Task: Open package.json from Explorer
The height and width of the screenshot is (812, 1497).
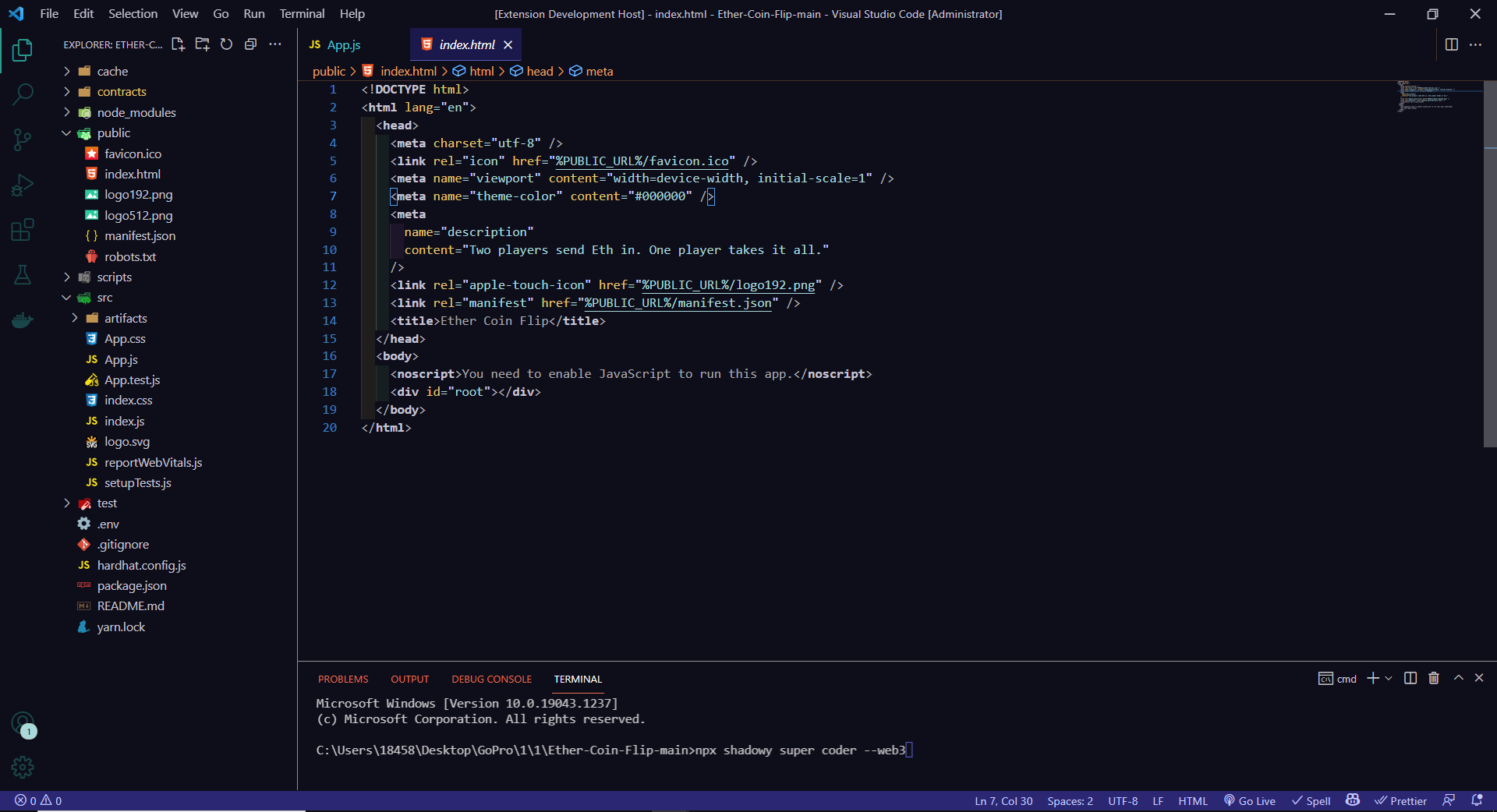Action: [x=132, y=586]
